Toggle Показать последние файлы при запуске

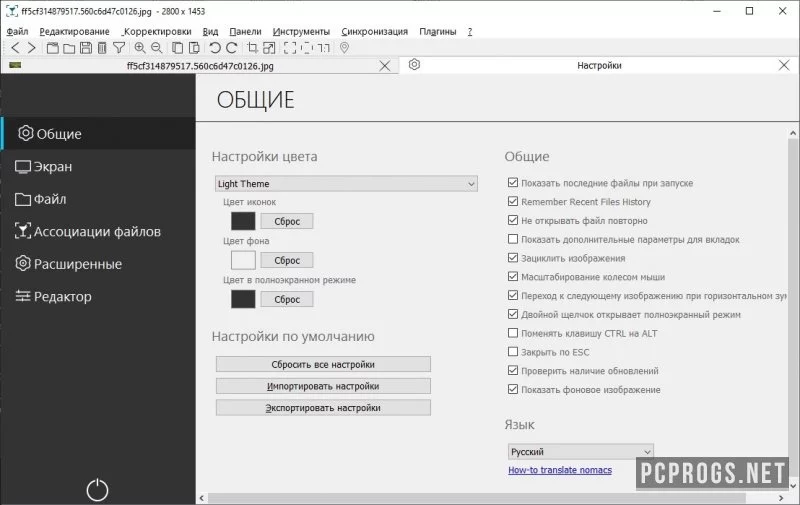coord(513,183)
